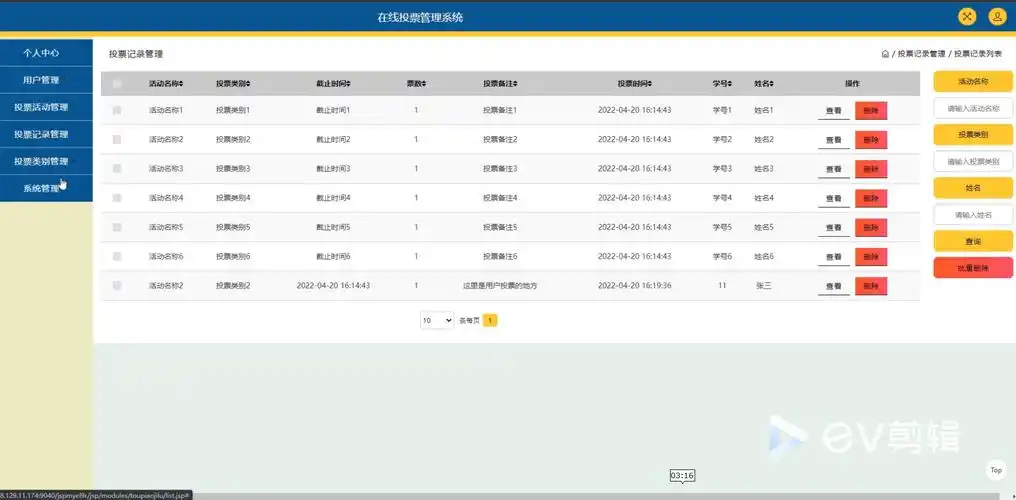Click 删除 for the 姓名2 row
This screenshot has width=1016, height=500.
pyautogui.click(x=871, y=140)
